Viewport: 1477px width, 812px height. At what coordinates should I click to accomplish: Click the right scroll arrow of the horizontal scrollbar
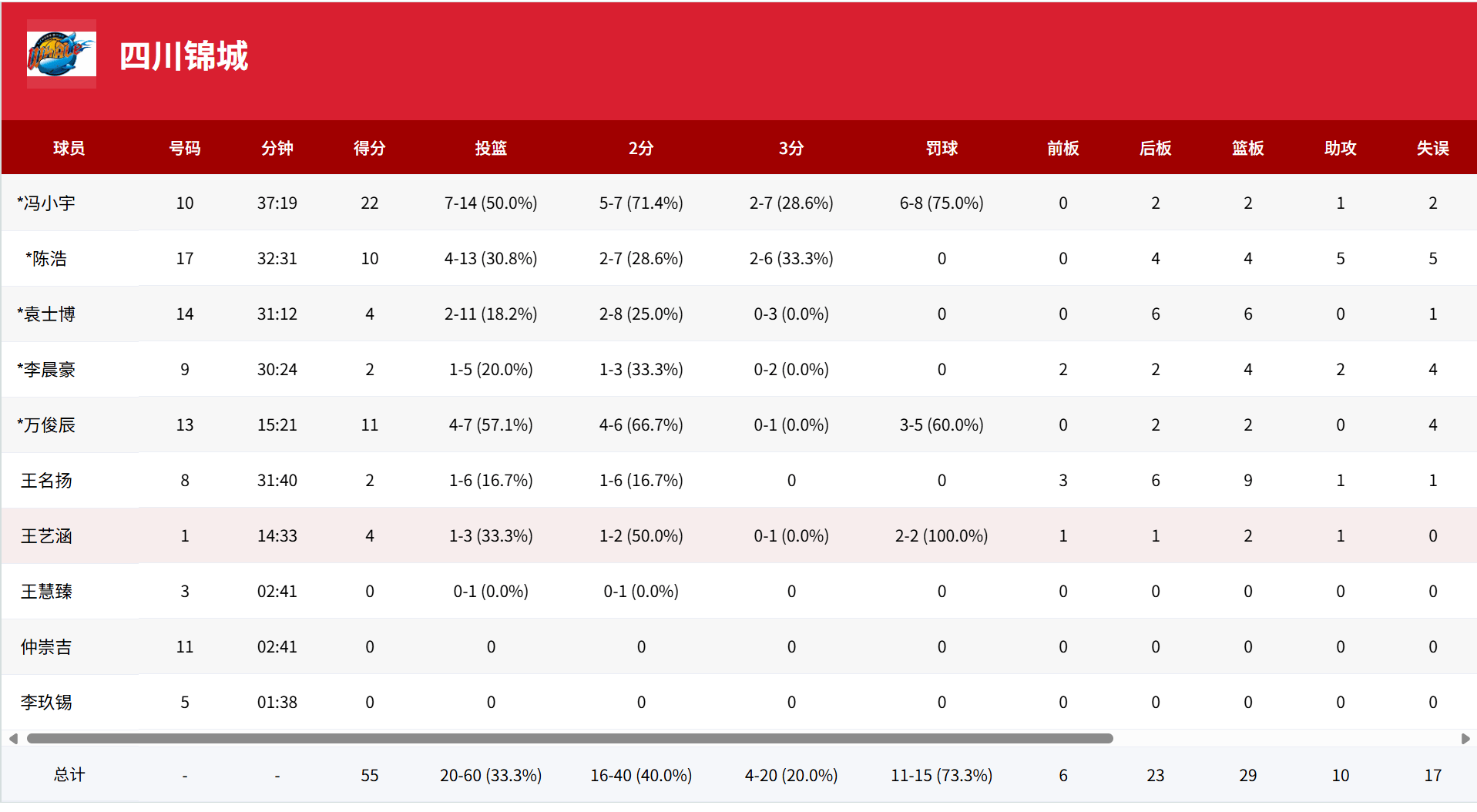1465,739
